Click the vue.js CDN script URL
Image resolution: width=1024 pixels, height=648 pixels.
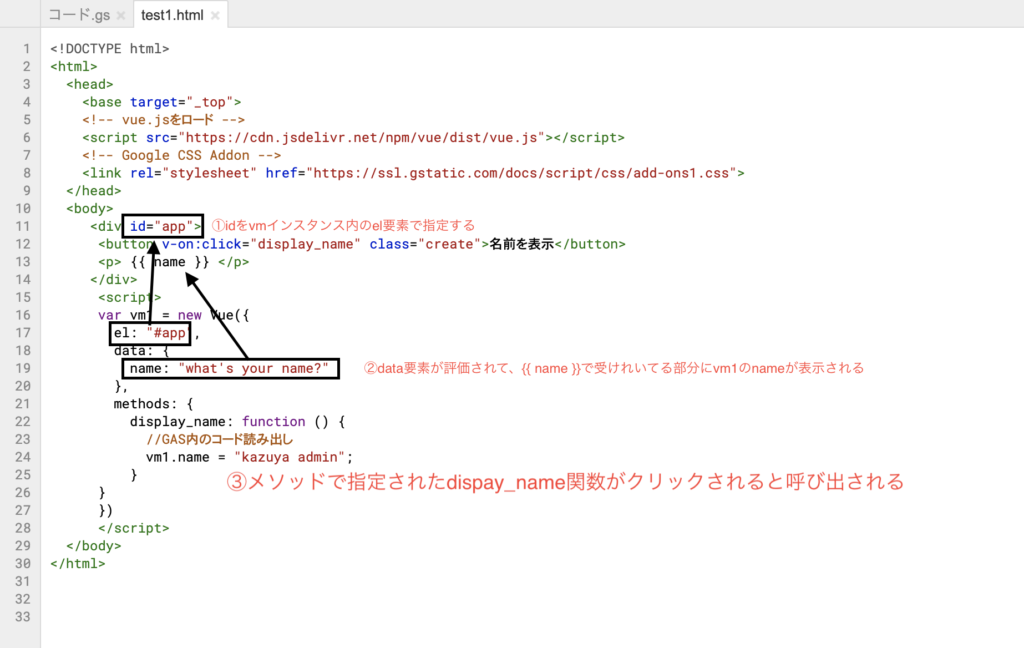tap(361, 138)
